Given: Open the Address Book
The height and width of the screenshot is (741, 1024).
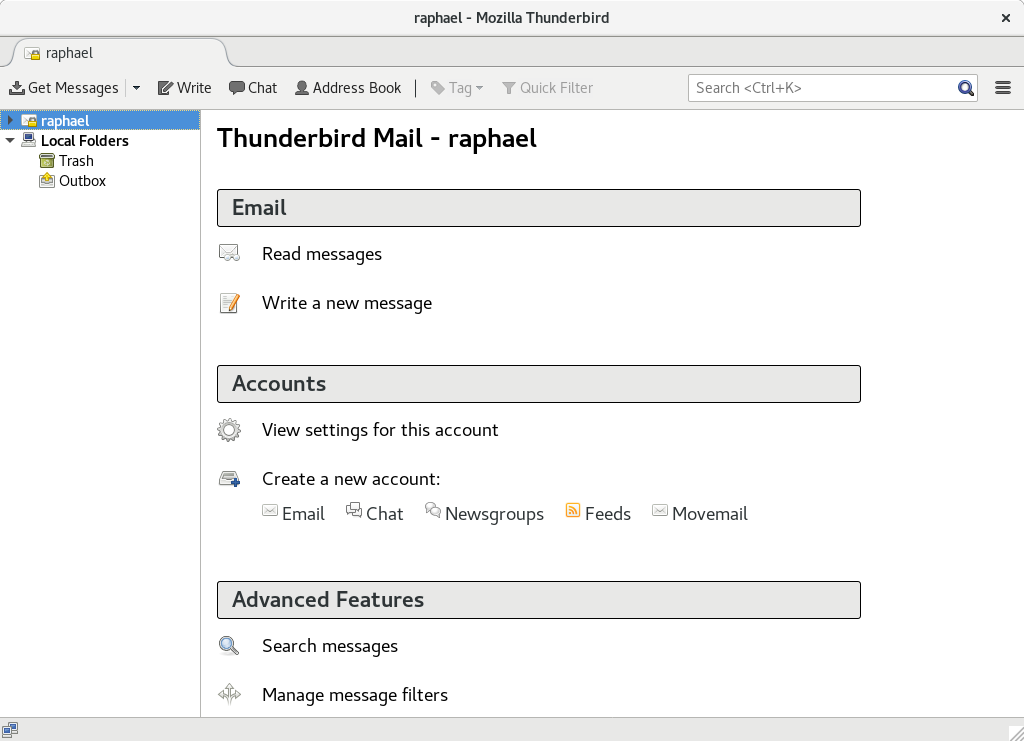Looking at the screenshot, I should 348,87.
